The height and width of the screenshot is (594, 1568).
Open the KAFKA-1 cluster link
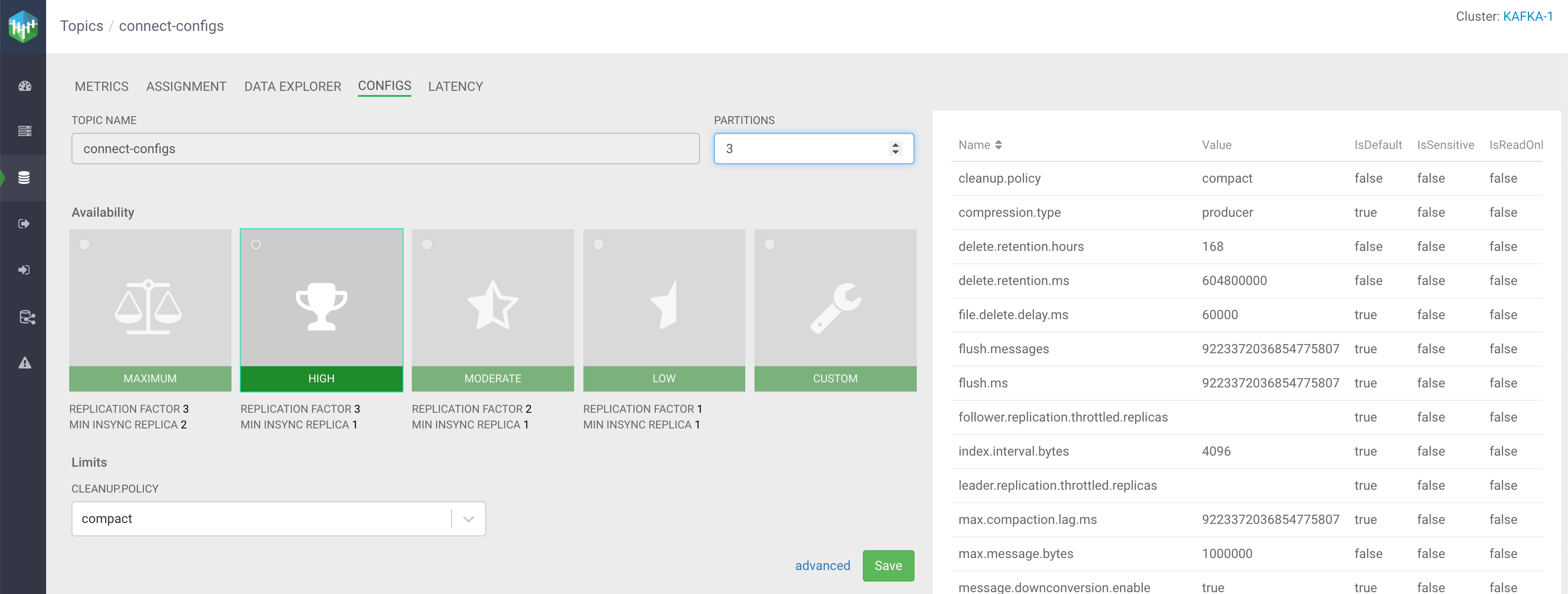tap(1528, 16)
